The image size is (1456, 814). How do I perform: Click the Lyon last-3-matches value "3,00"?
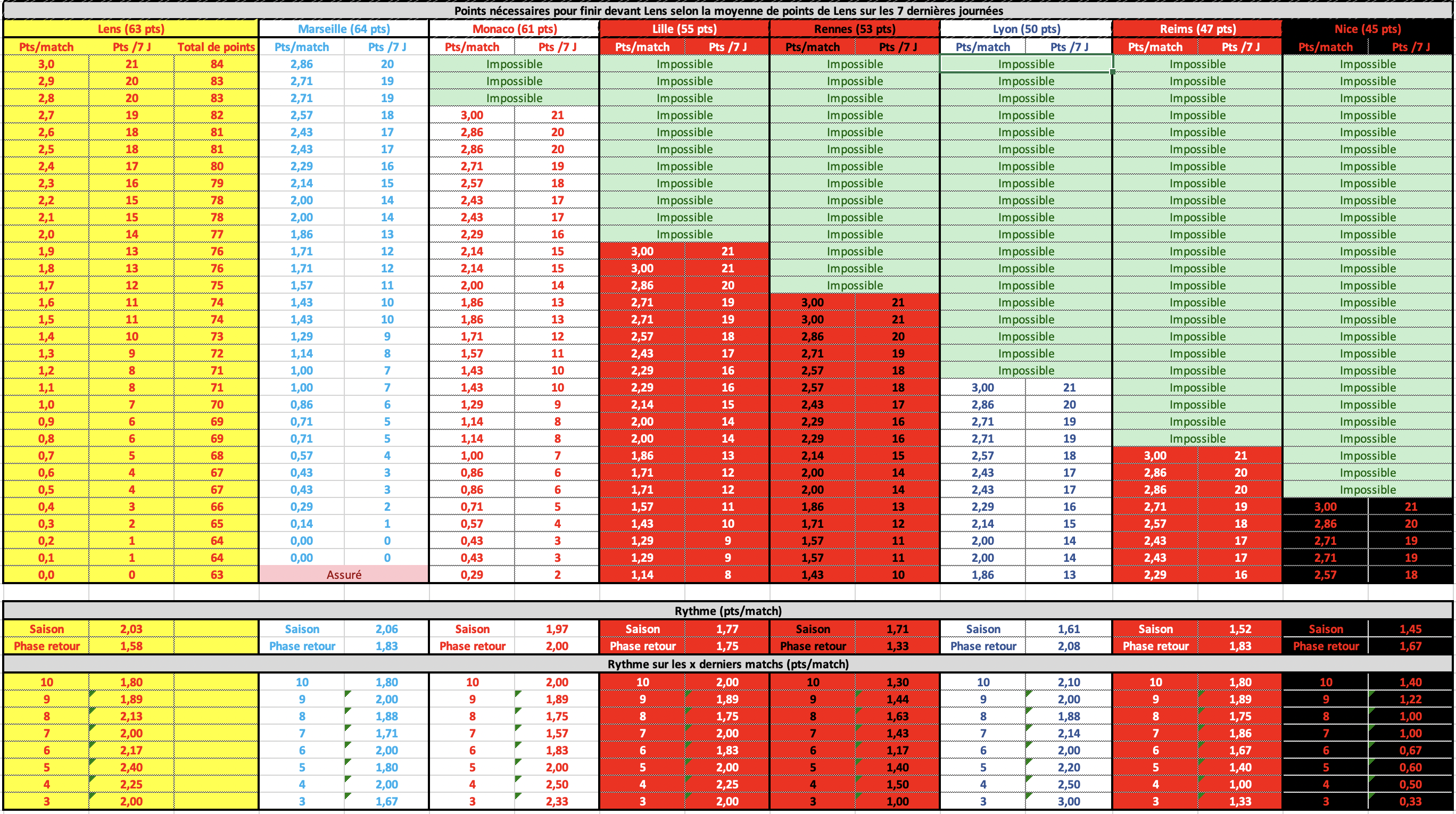point(1069,801)
